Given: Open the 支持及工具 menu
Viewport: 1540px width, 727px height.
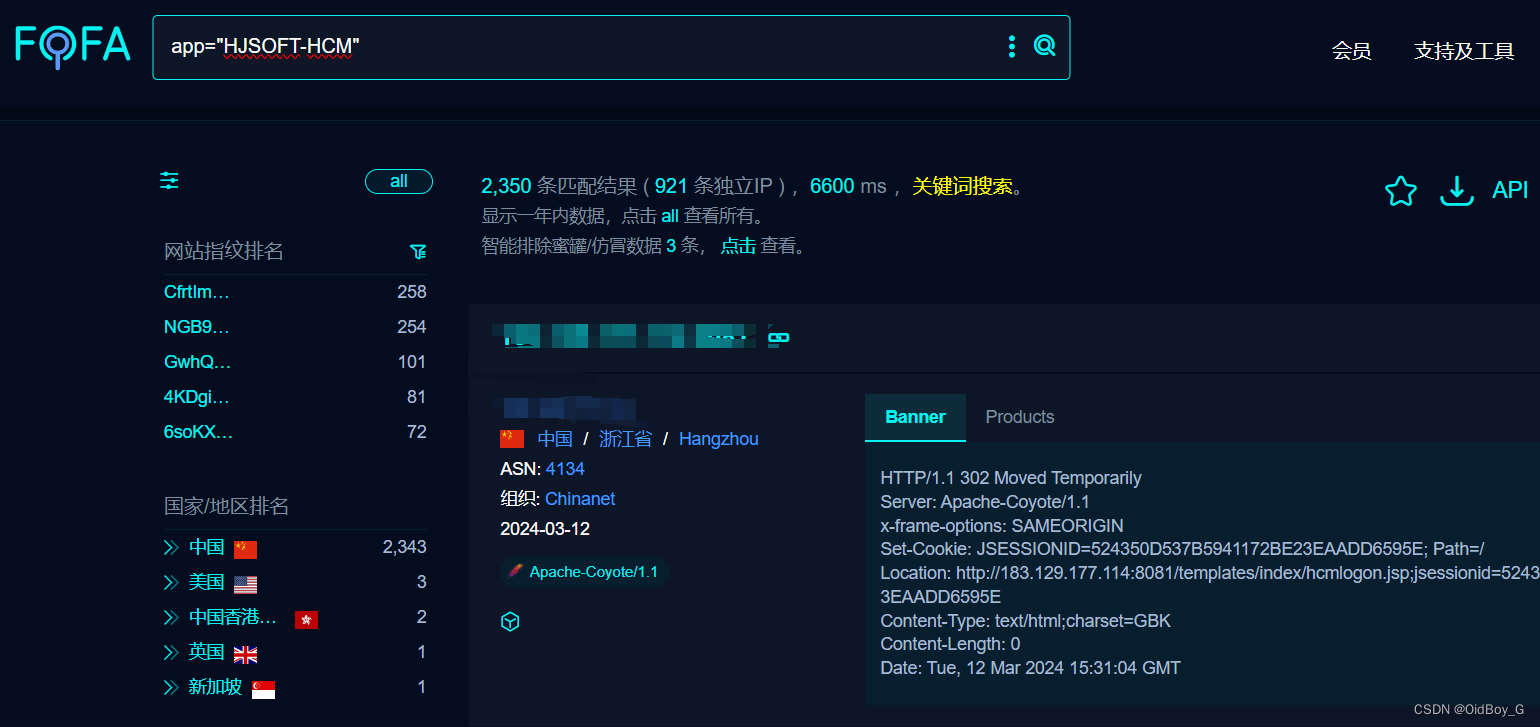Looking at the screenshot, I should click(x=1464, y=51).
